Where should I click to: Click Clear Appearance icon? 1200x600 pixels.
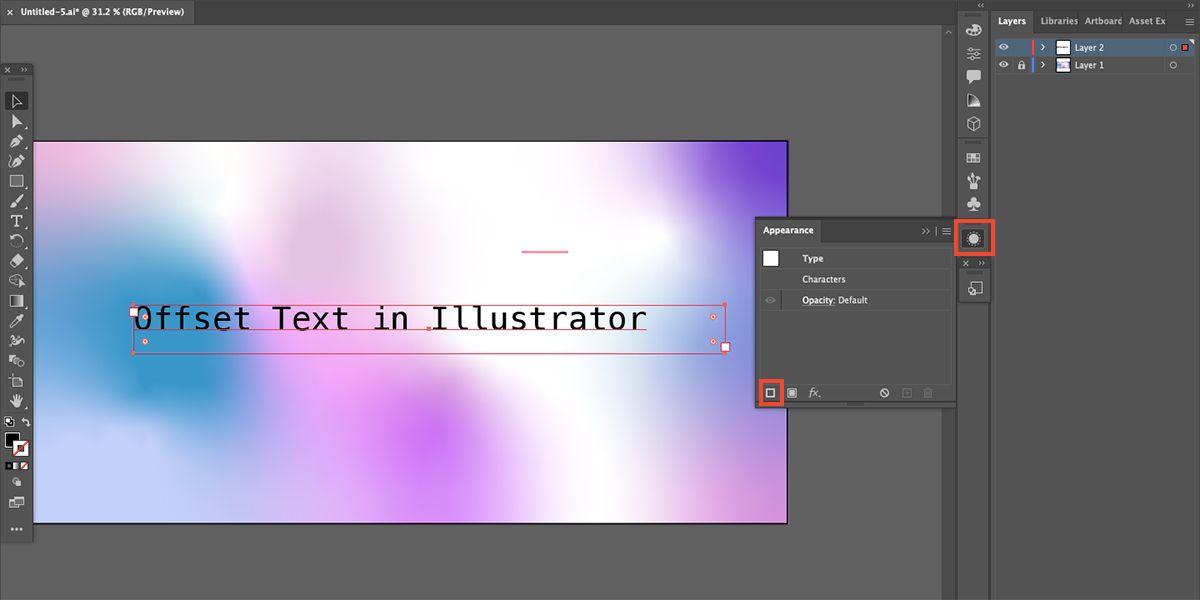[885, 393]
